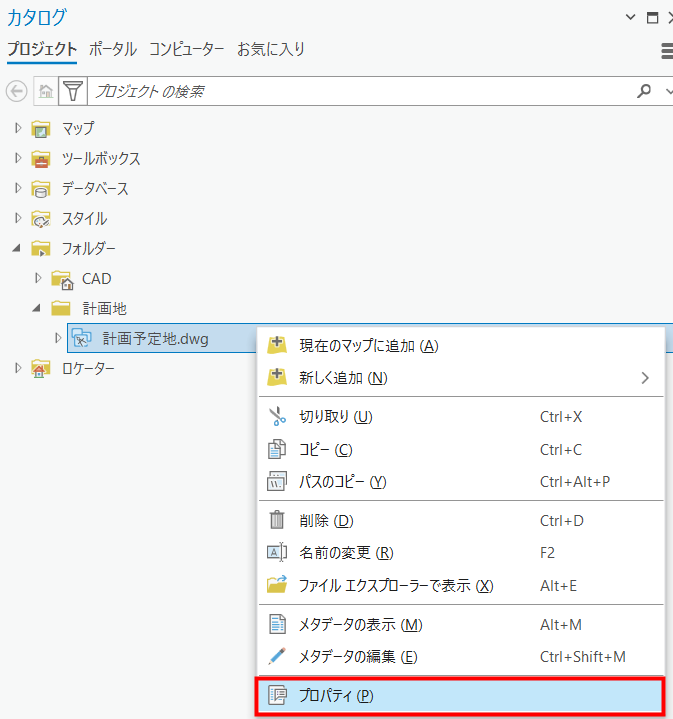Click the Database (データベース) icon
The image size is (673, 719).
41,189
